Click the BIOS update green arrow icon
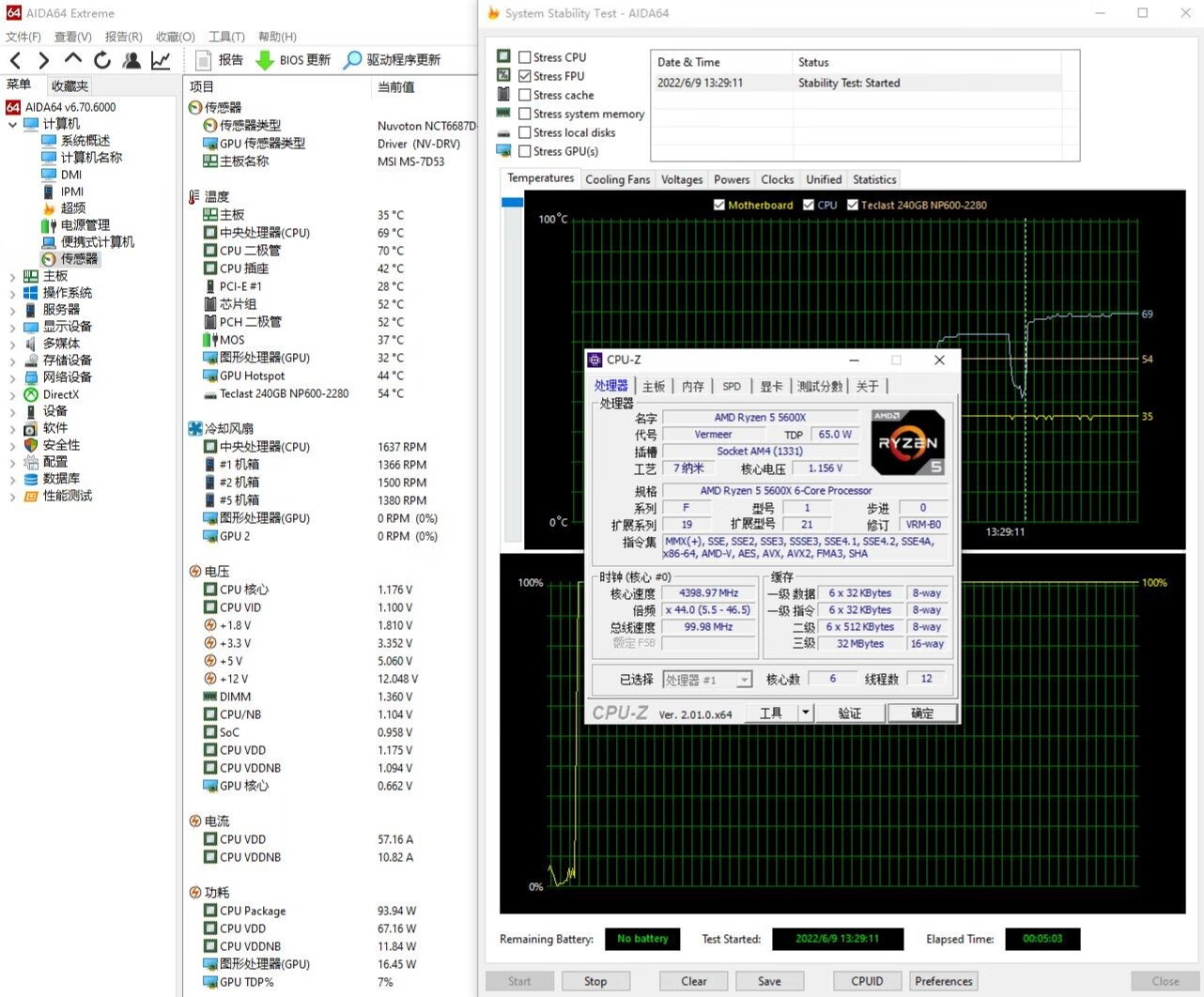 click(265, 60)
